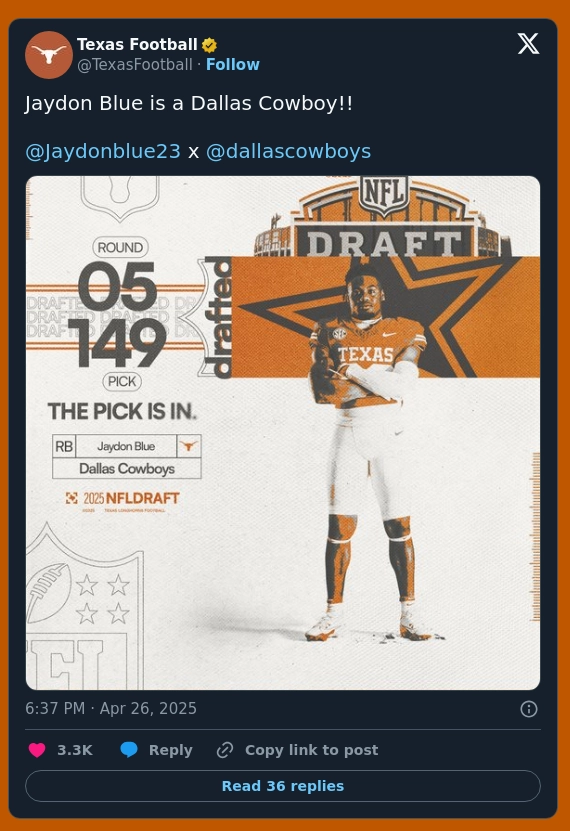This screenshot has width=570, height=831.
Task: Like the post with the heart icon
Action: point(37,750)
